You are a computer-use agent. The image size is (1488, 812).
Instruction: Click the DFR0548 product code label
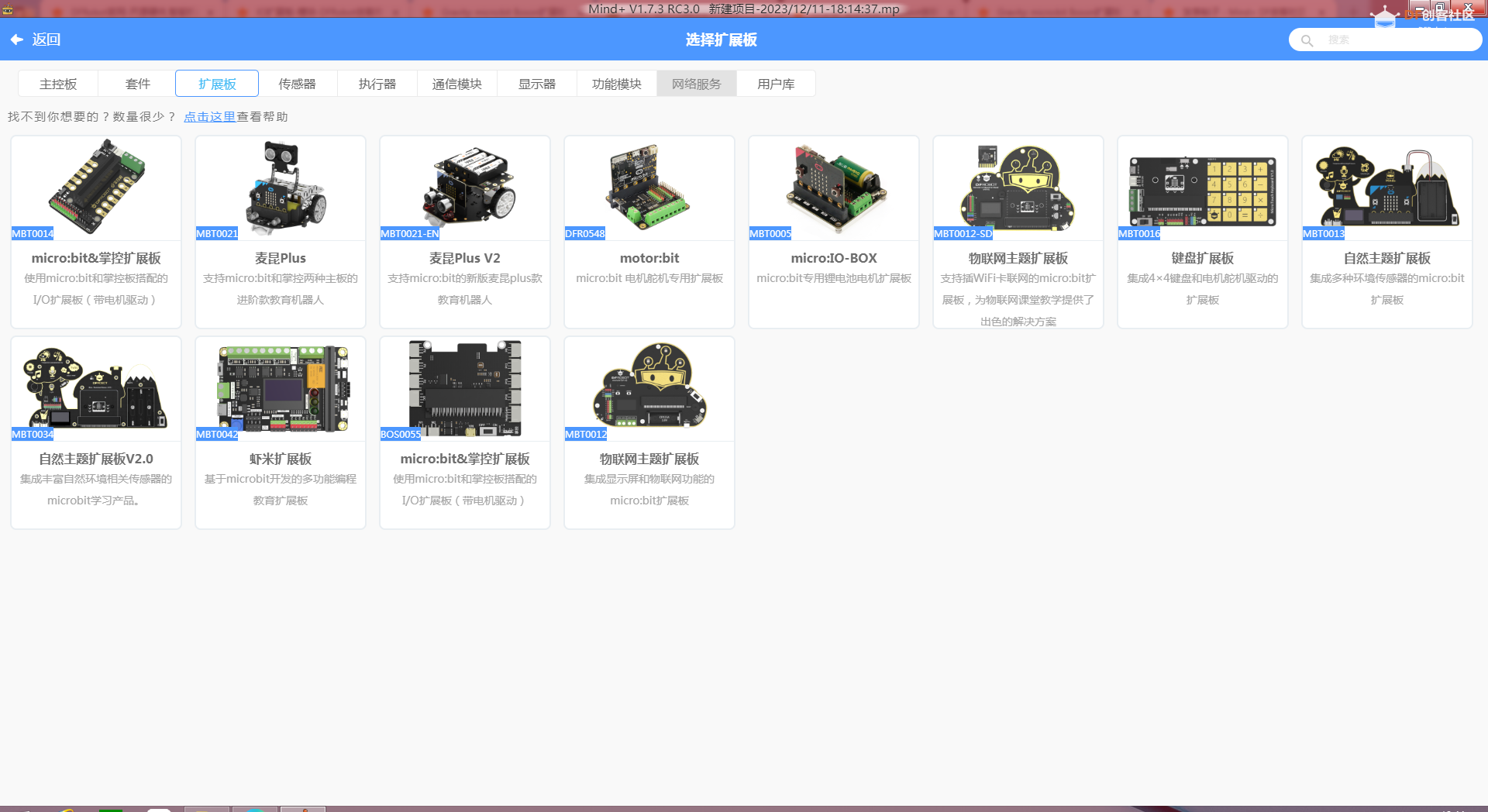coord(585,233)
